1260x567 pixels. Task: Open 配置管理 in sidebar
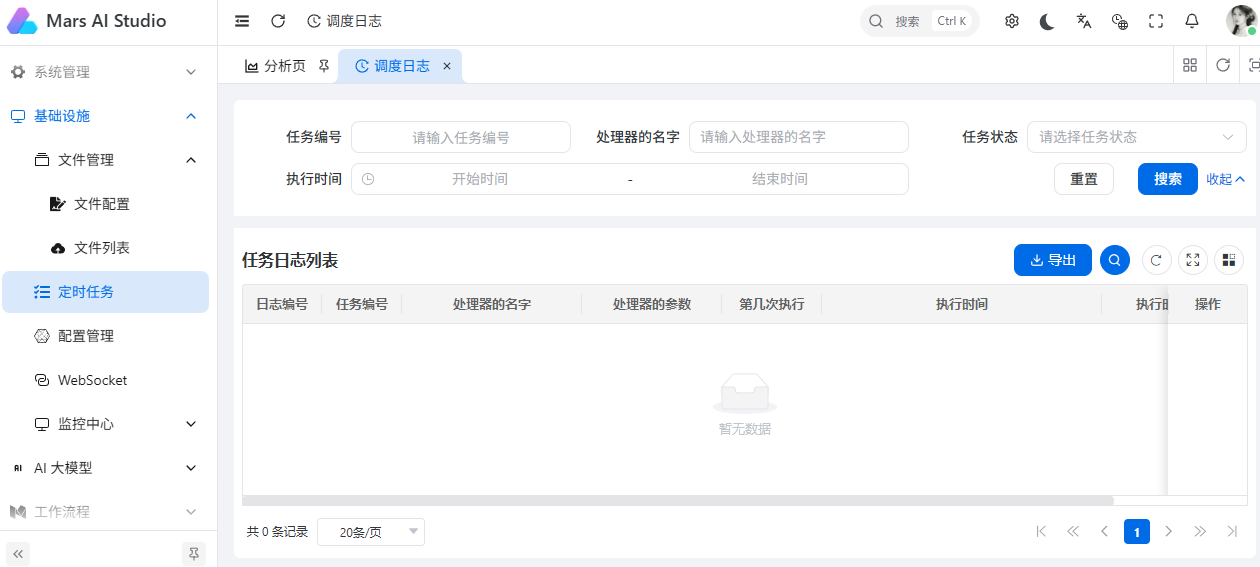pyautogui.click(x=105, y=336)
